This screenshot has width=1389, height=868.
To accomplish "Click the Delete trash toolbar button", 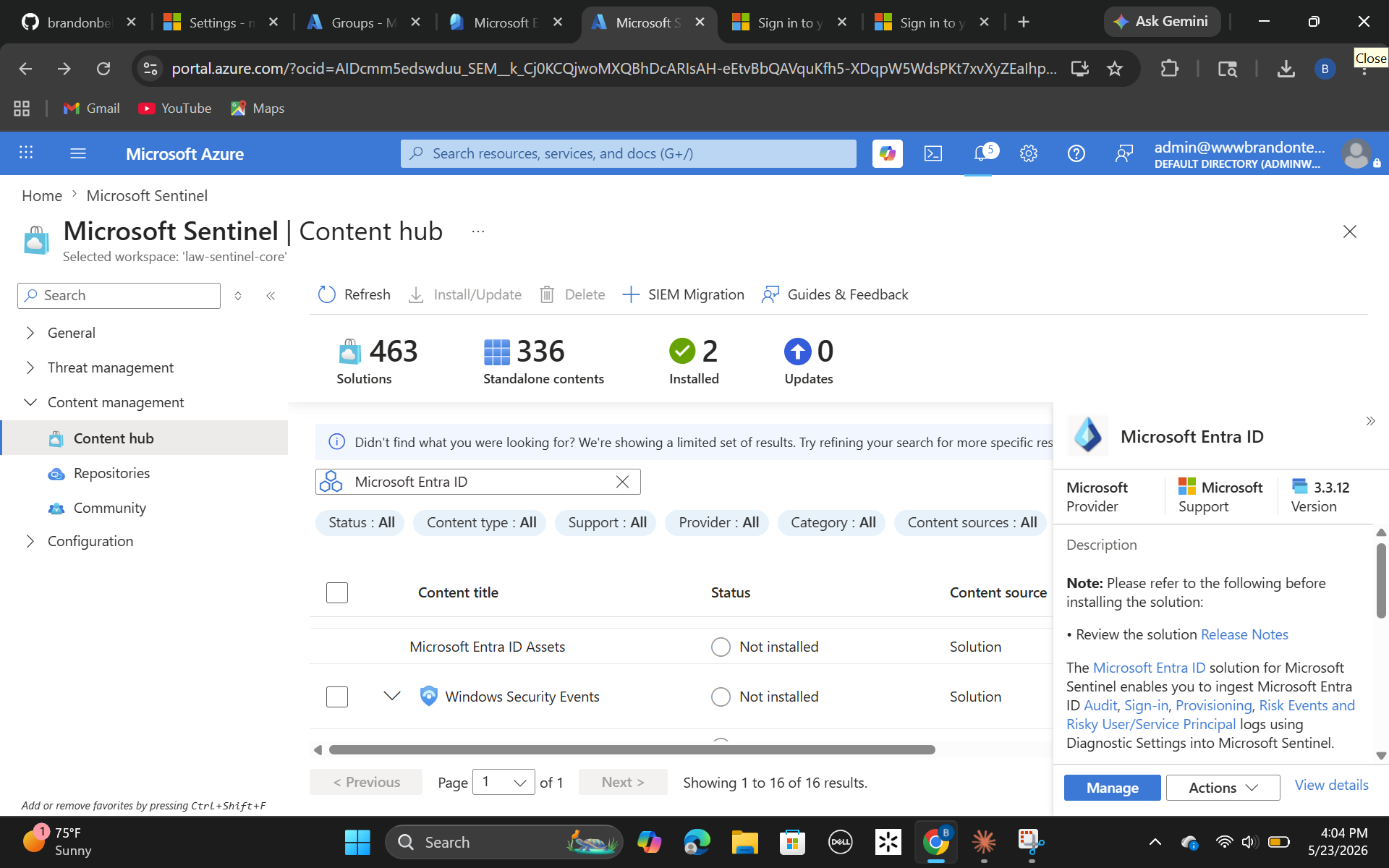I will pos(572,294).
